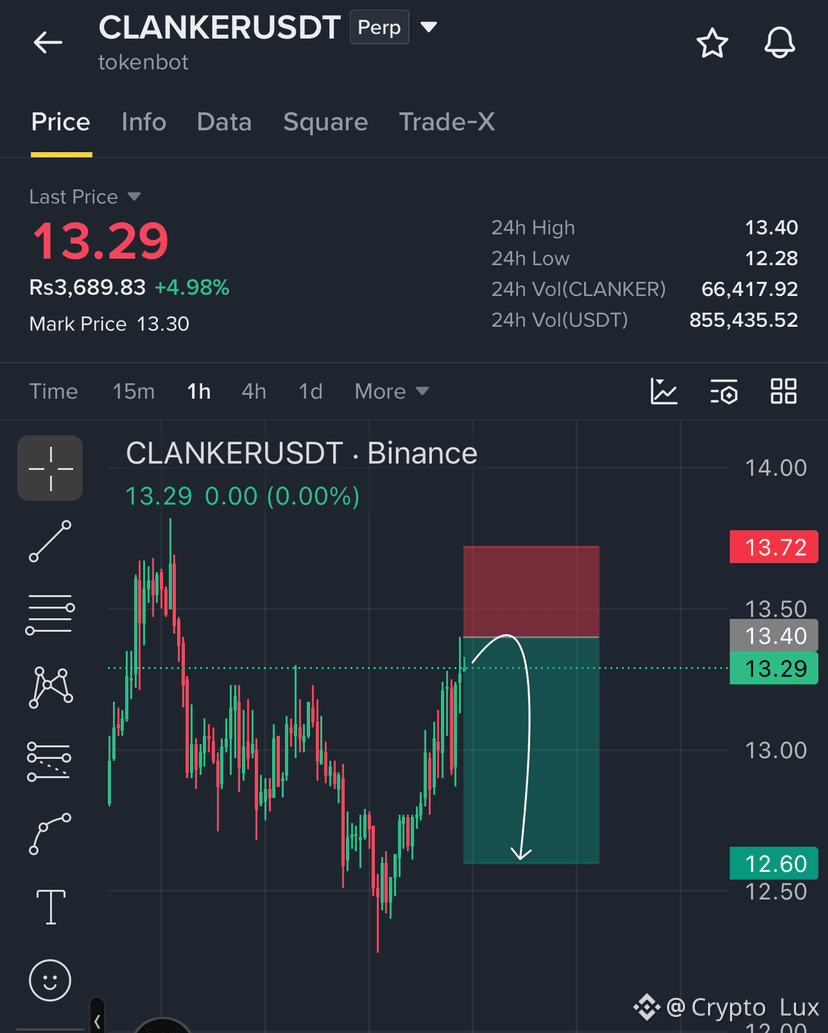Open the emoji sticker tool

pyautogui.click(x=50, y=980)
